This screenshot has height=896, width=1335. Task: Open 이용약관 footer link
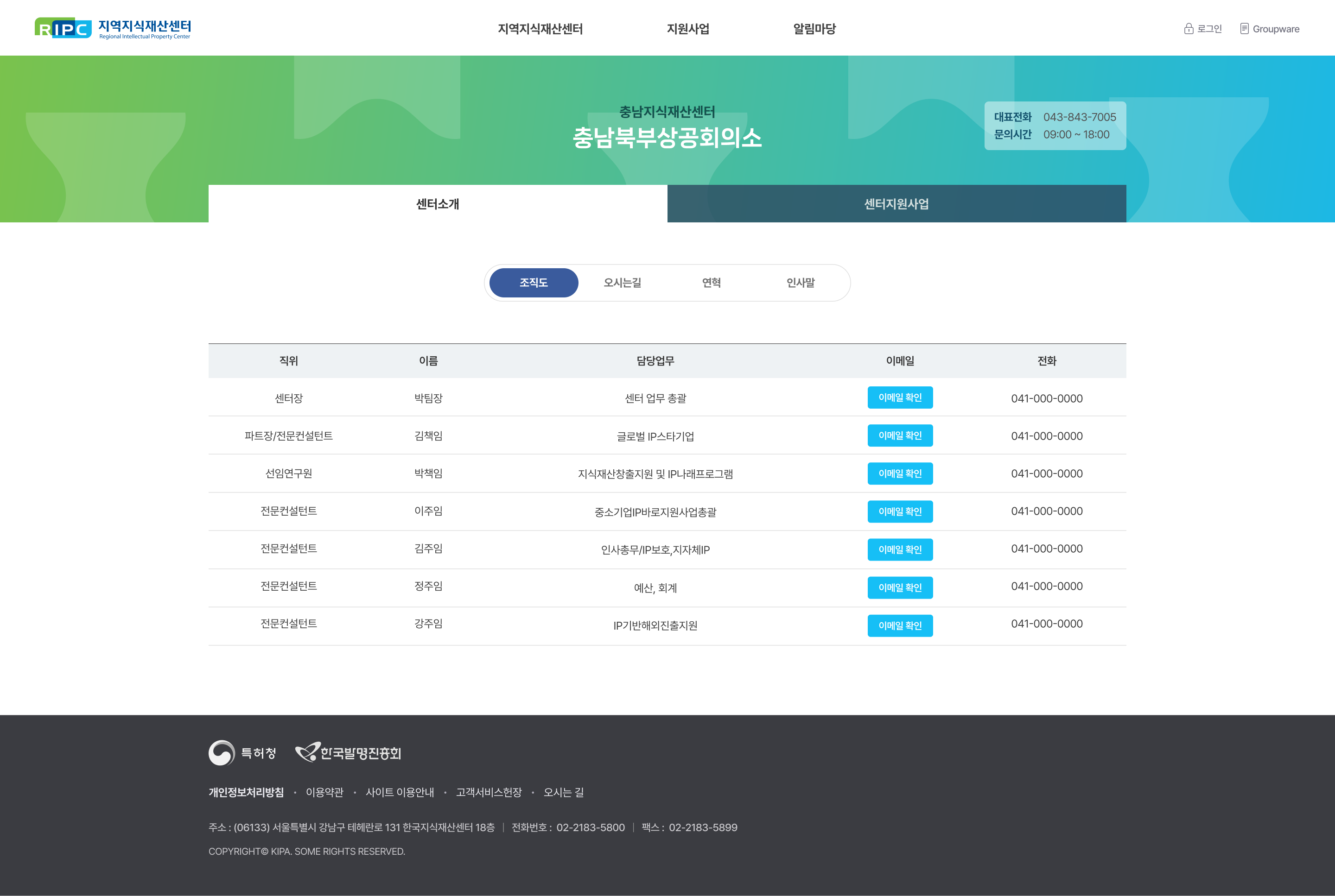pos(324,792)
